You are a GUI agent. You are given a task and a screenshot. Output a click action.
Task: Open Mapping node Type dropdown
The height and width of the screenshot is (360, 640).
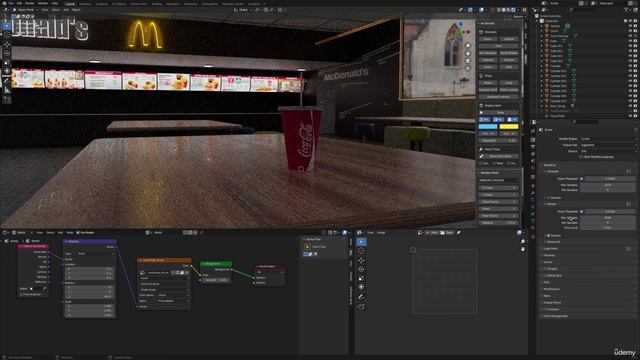[96, 253]
